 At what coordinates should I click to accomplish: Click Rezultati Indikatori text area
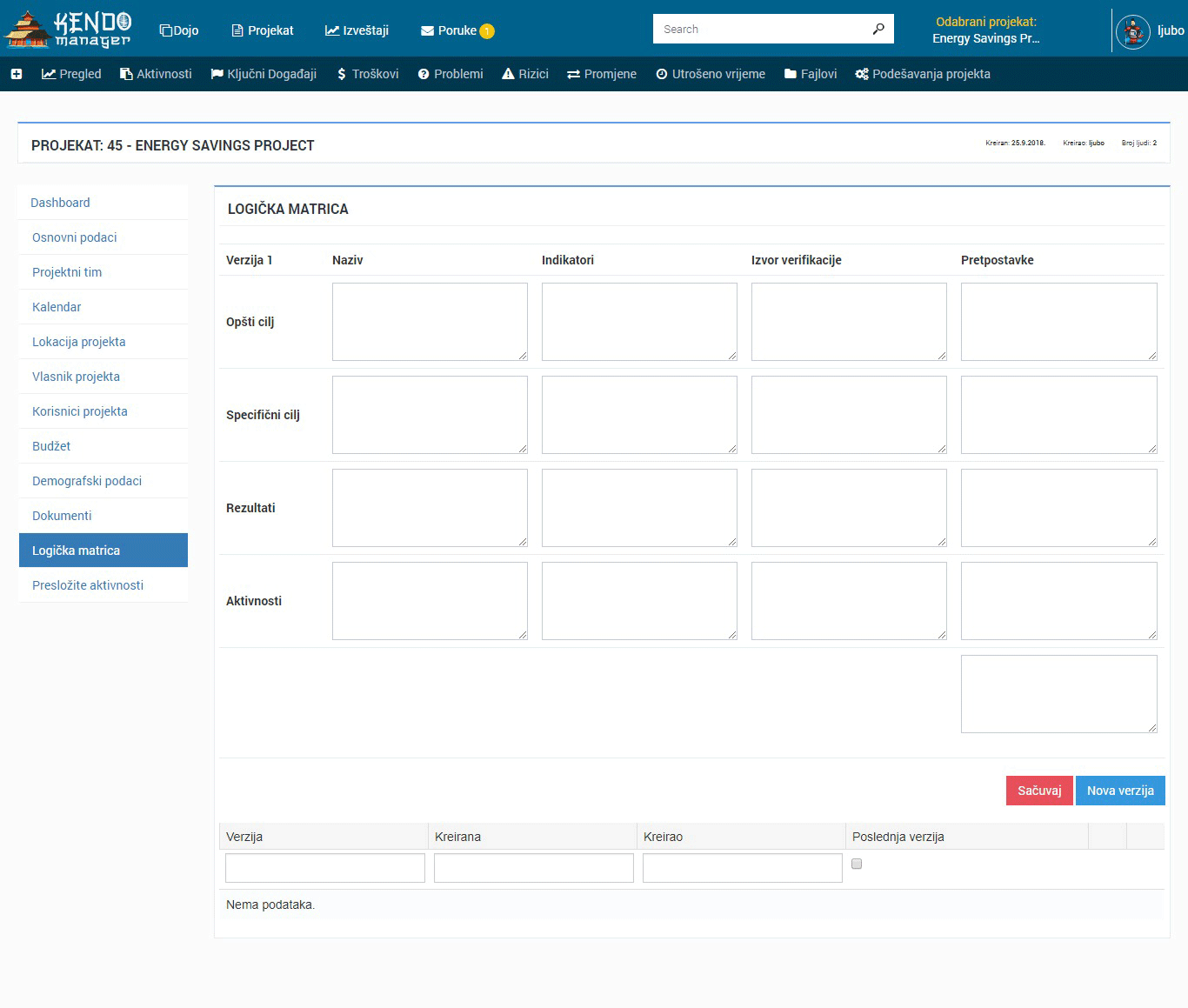(639, 508)
